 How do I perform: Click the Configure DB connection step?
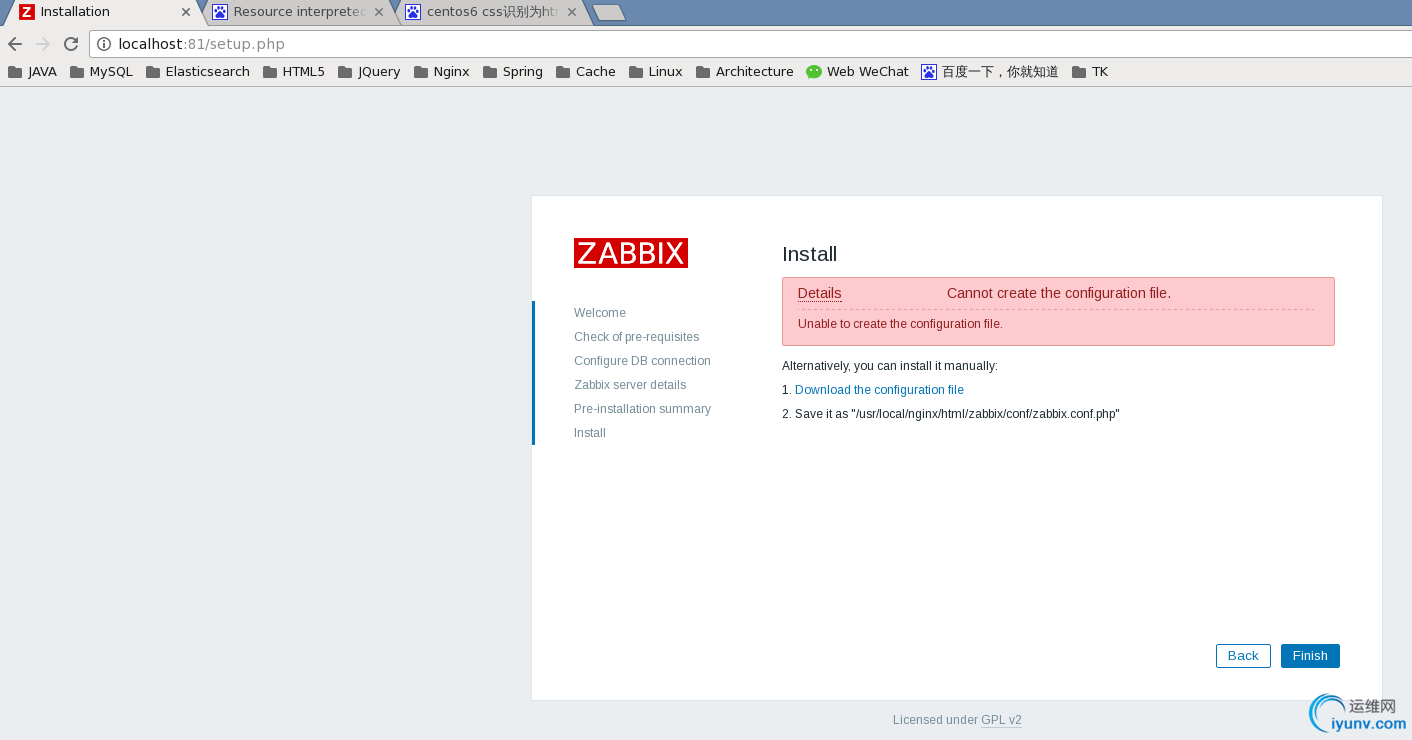pos(642,361)
